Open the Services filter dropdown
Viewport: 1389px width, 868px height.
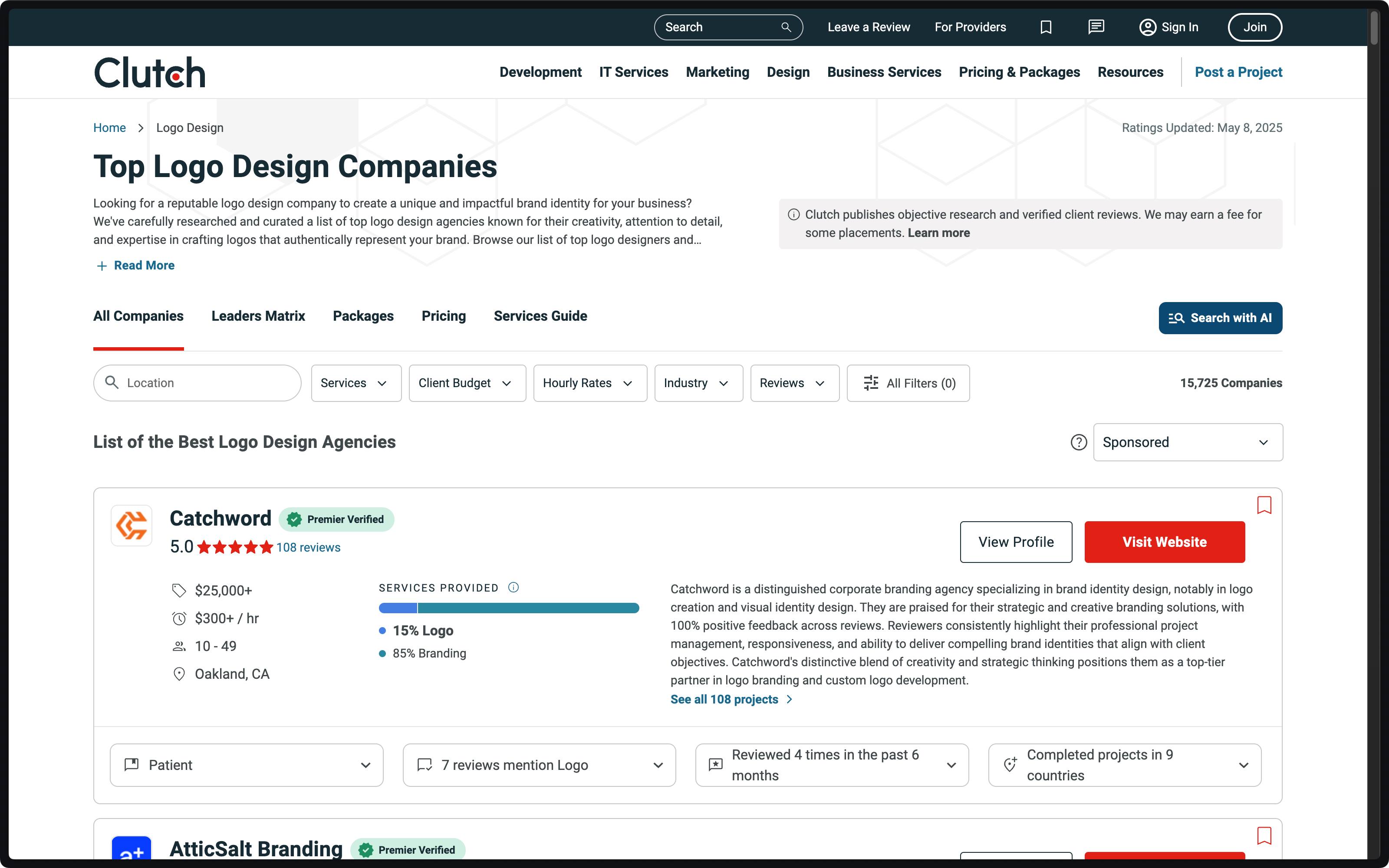tap(356, 383)
